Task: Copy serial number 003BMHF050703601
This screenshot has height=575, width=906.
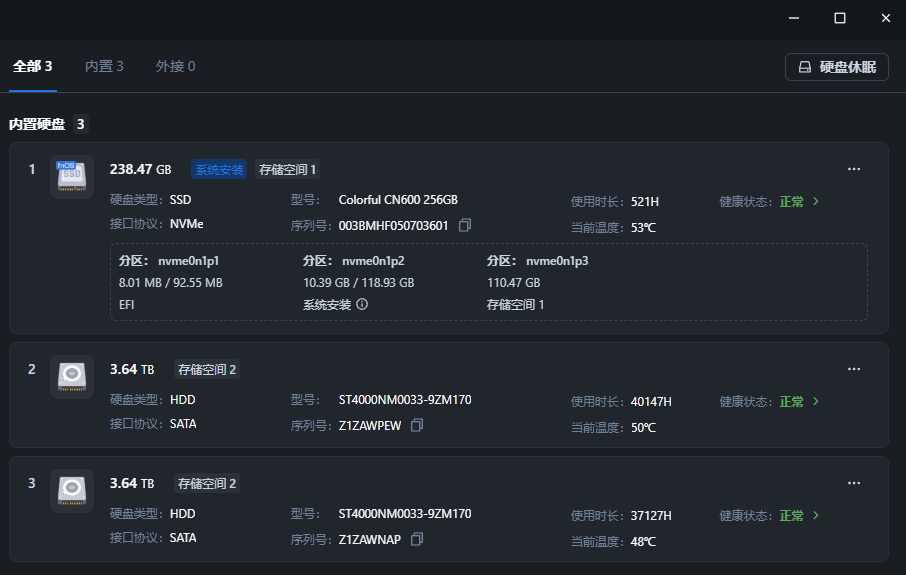Action: (465, 226)
